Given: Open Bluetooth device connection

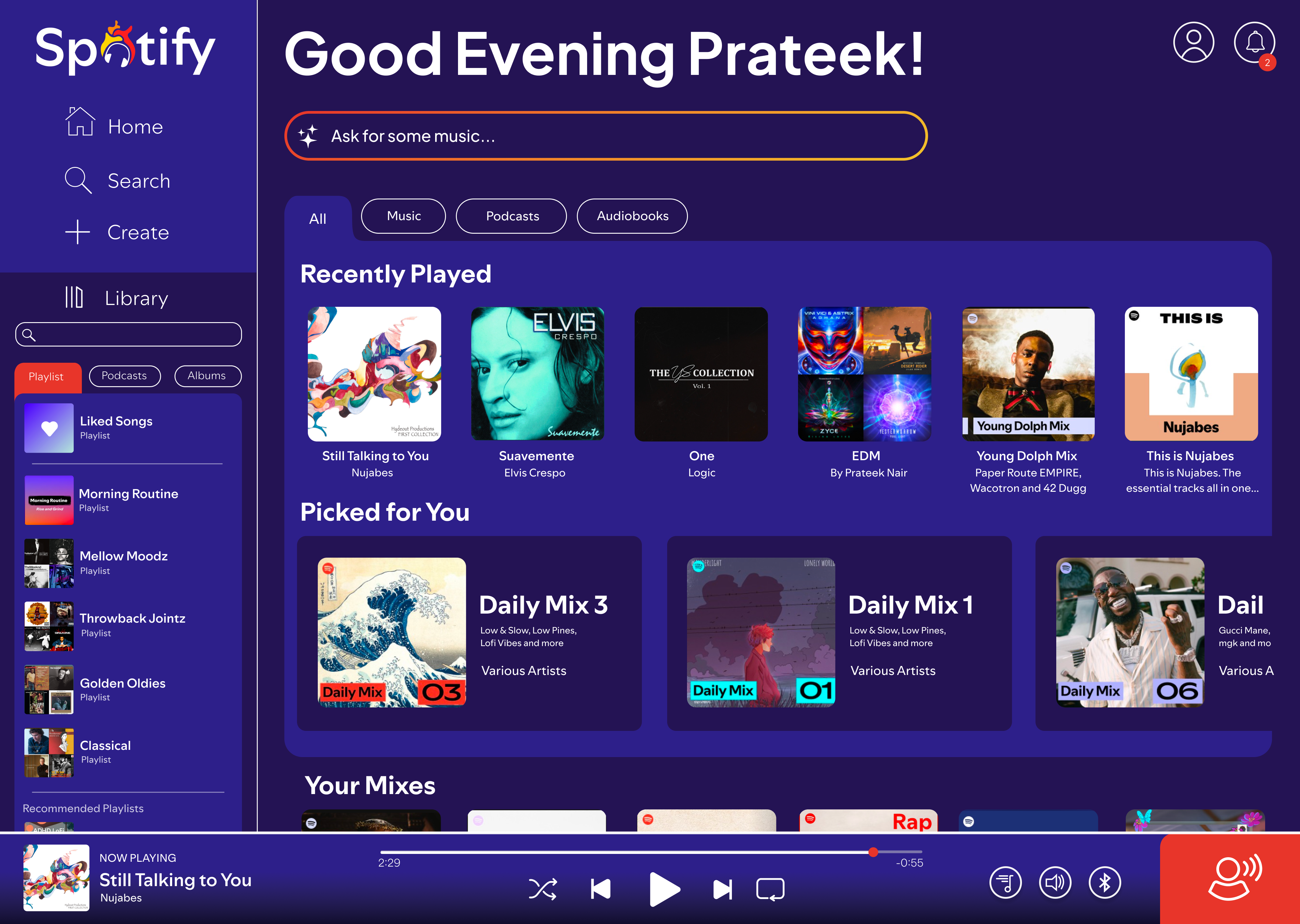Looking at the screenshot, I should pos(1105,883).
